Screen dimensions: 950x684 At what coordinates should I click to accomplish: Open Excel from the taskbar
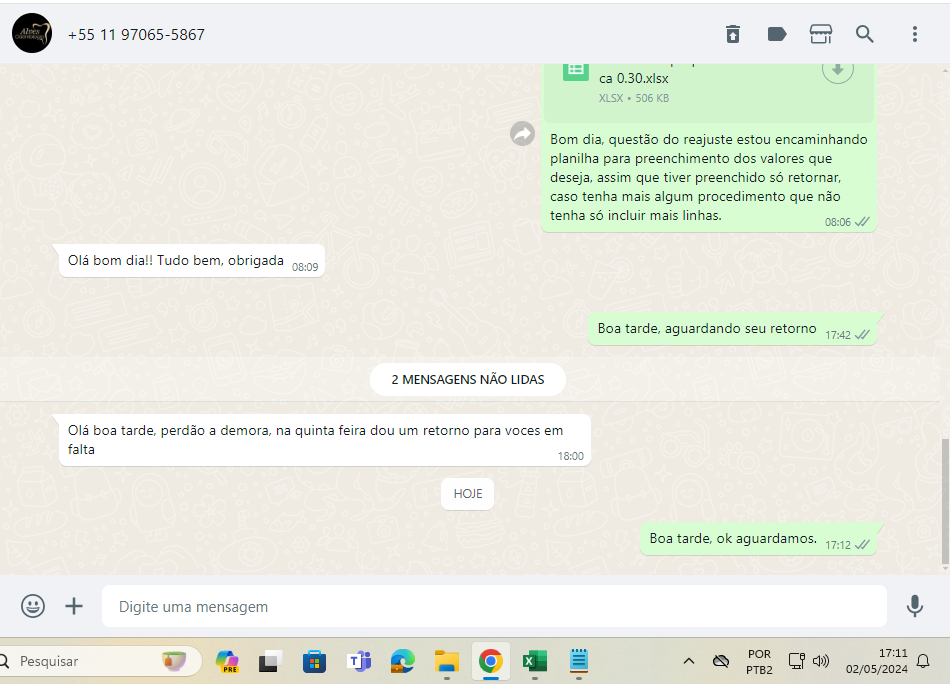tap(535, 661)
